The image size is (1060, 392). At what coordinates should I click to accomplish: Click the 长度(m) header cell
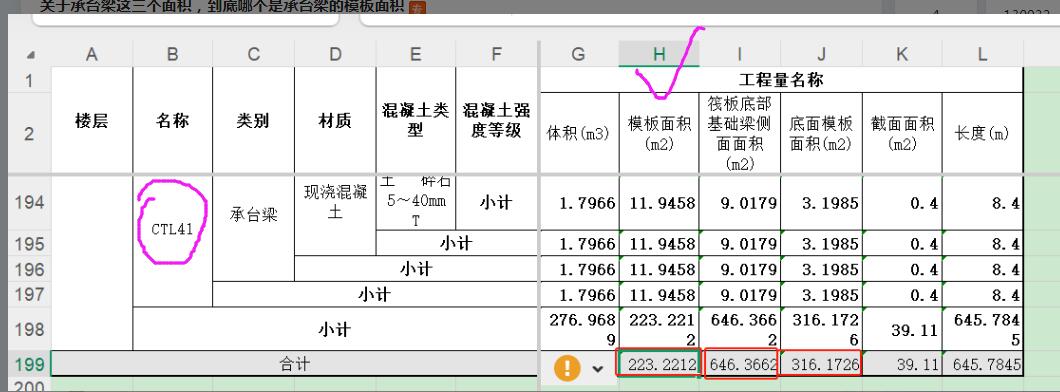[982, 133]
